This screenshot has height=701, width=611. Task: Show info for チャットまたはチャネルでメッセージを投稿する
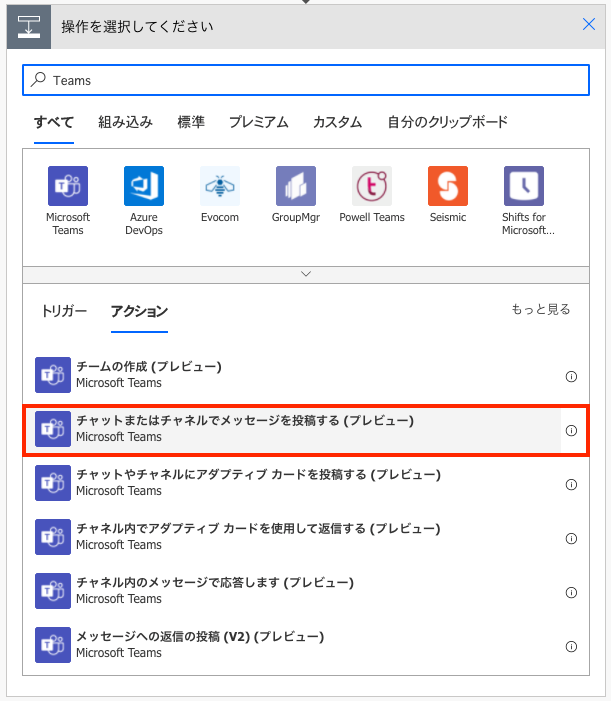(571, 431)
